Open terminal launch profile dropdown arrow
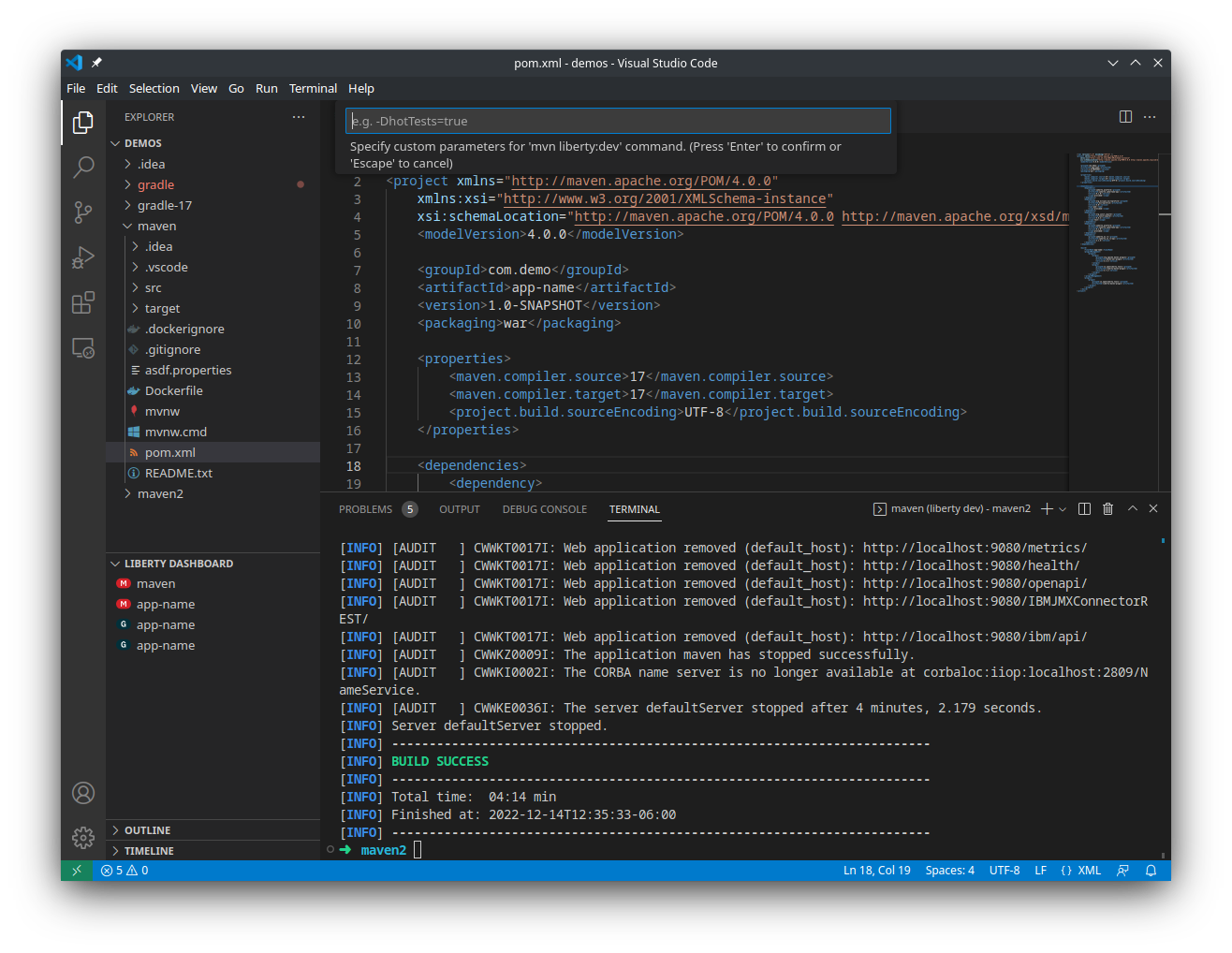 pos(1063,509)
